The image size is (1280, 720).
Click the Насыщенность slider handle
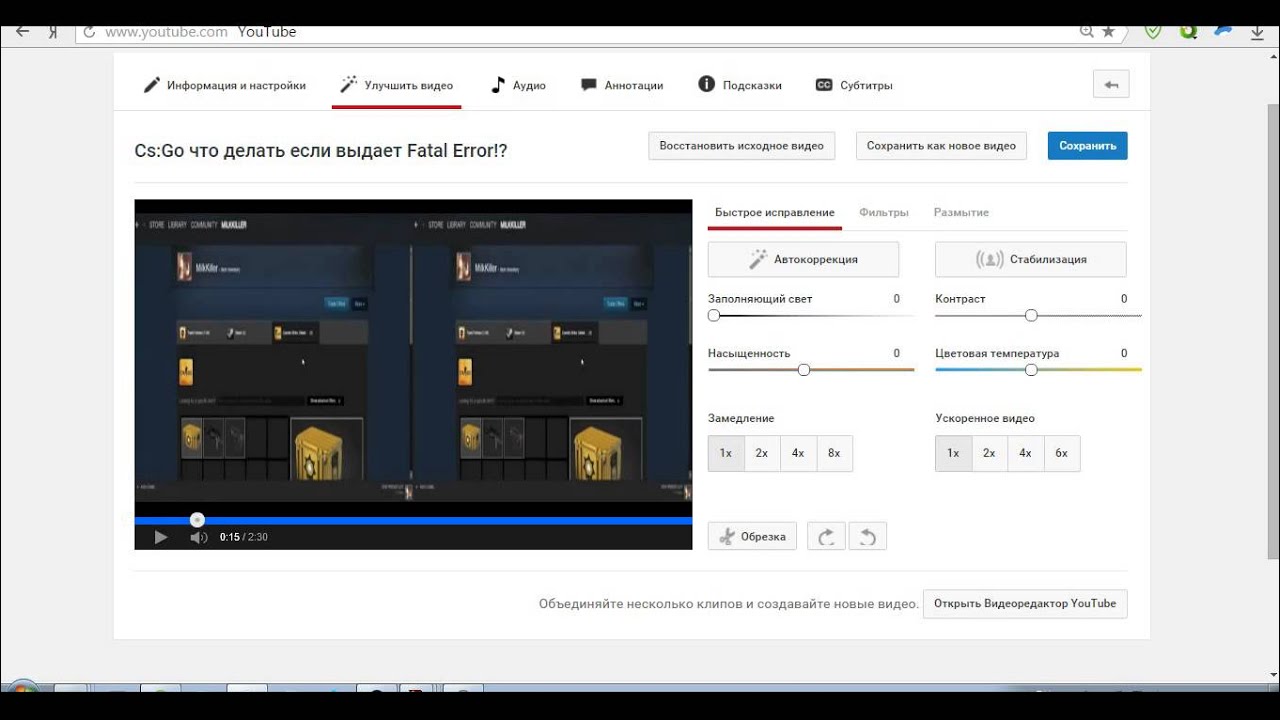804,369
